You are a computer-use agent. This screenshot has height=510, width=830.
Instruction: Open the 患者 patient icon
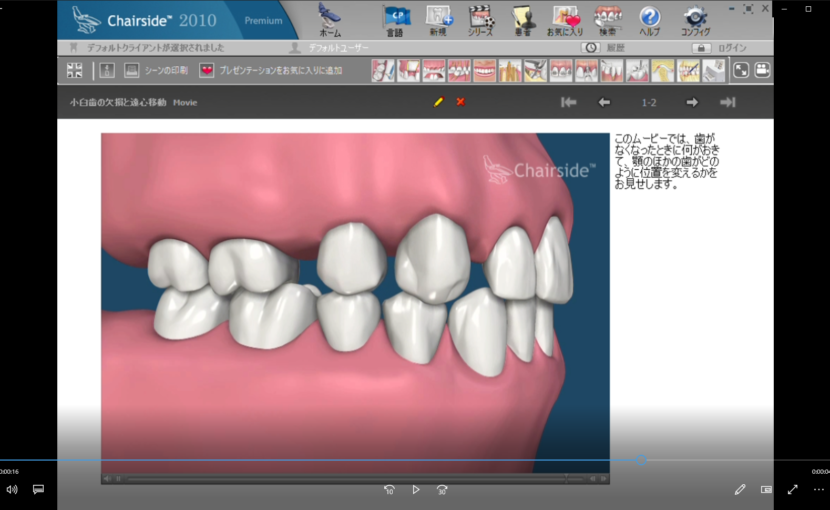523,20
